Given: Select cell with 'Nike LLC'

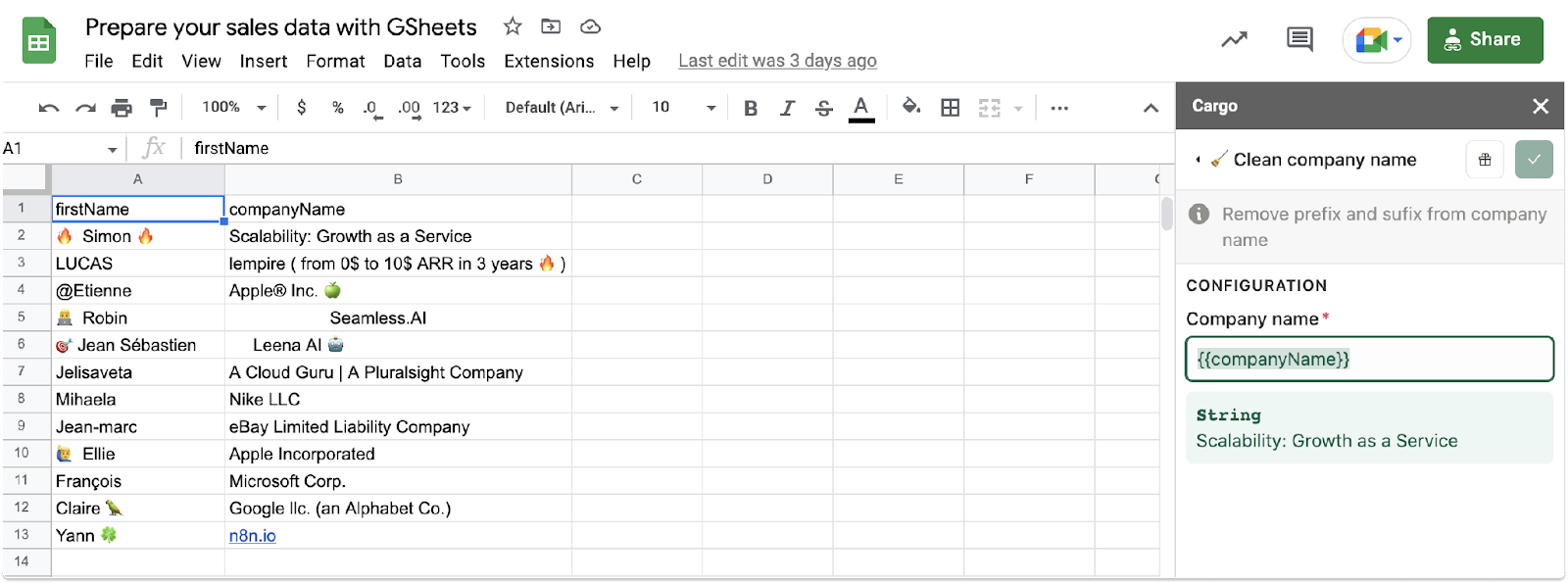Looking at the screenshot, I should pos(398,399).
